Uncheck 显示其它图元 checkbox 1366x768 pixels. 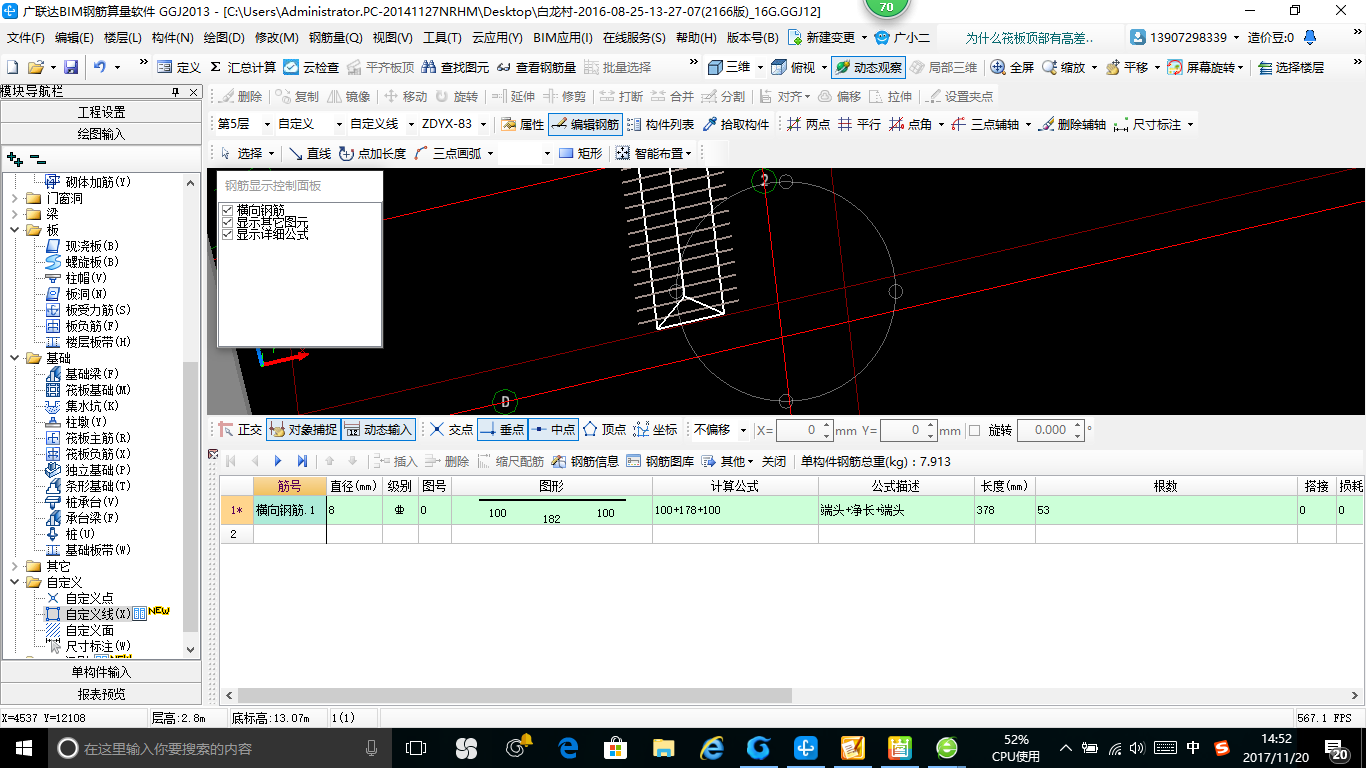227,223
